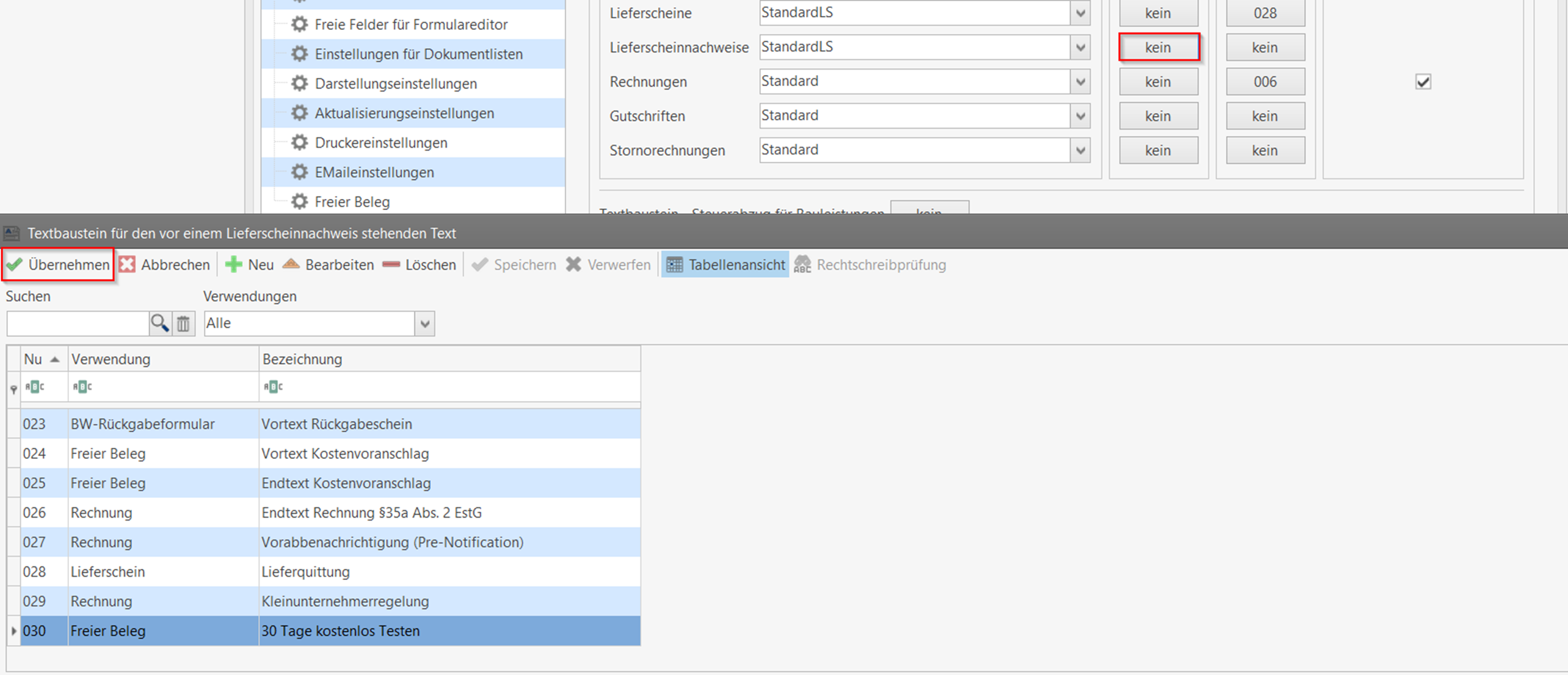
Task: Select the Freier Beleg tree entry
Action: 352,201
